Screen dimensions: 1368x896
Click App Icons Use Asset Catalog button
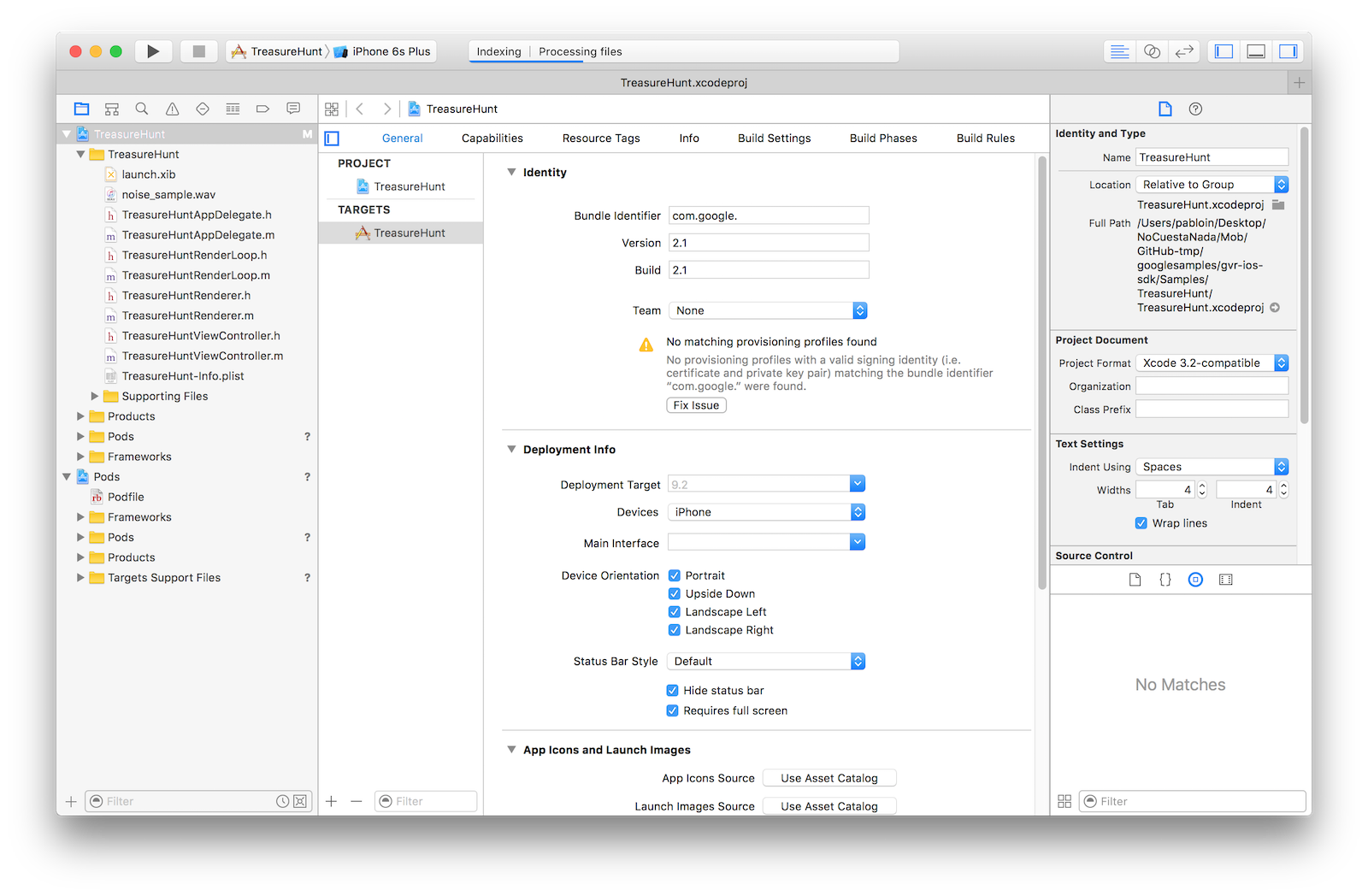829,778
